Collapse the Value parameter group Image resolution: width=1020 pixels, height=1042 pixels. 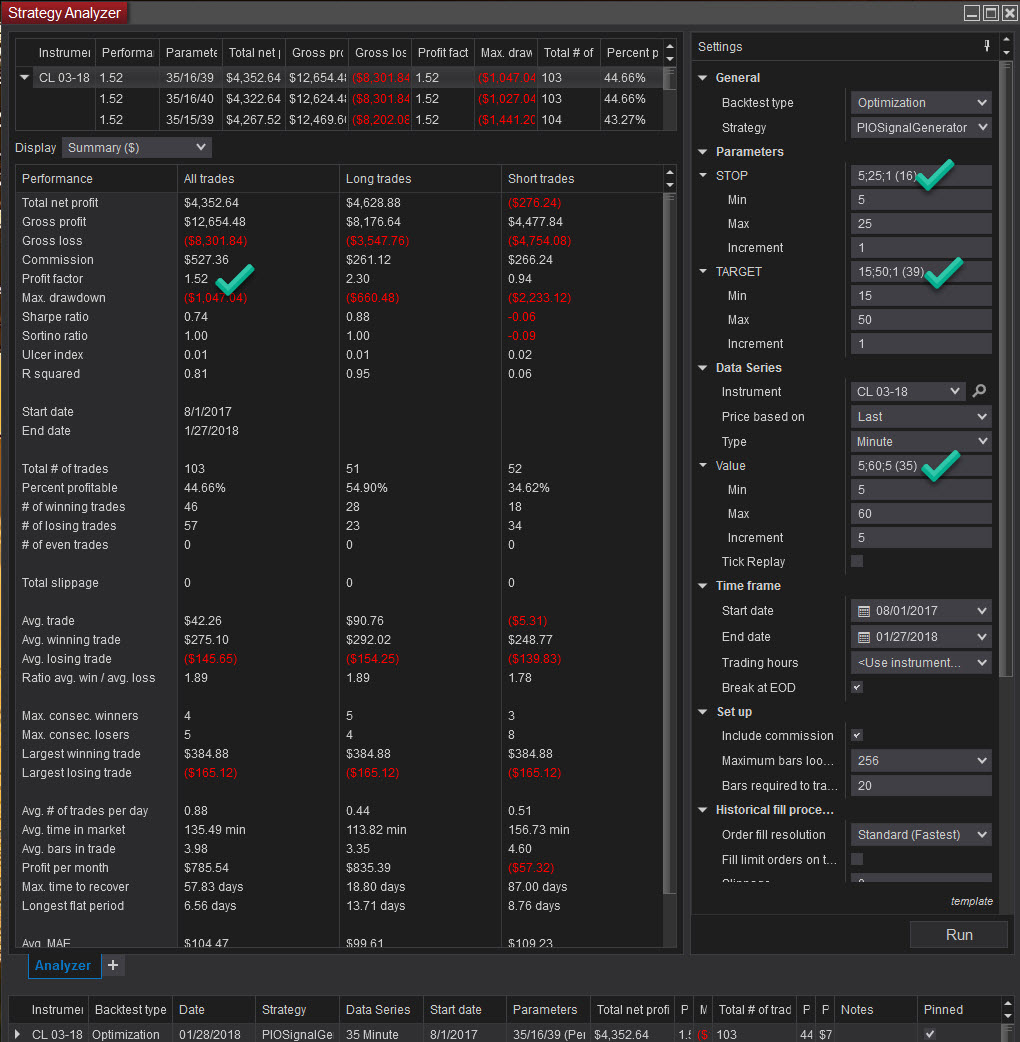[x=703, y=465]
